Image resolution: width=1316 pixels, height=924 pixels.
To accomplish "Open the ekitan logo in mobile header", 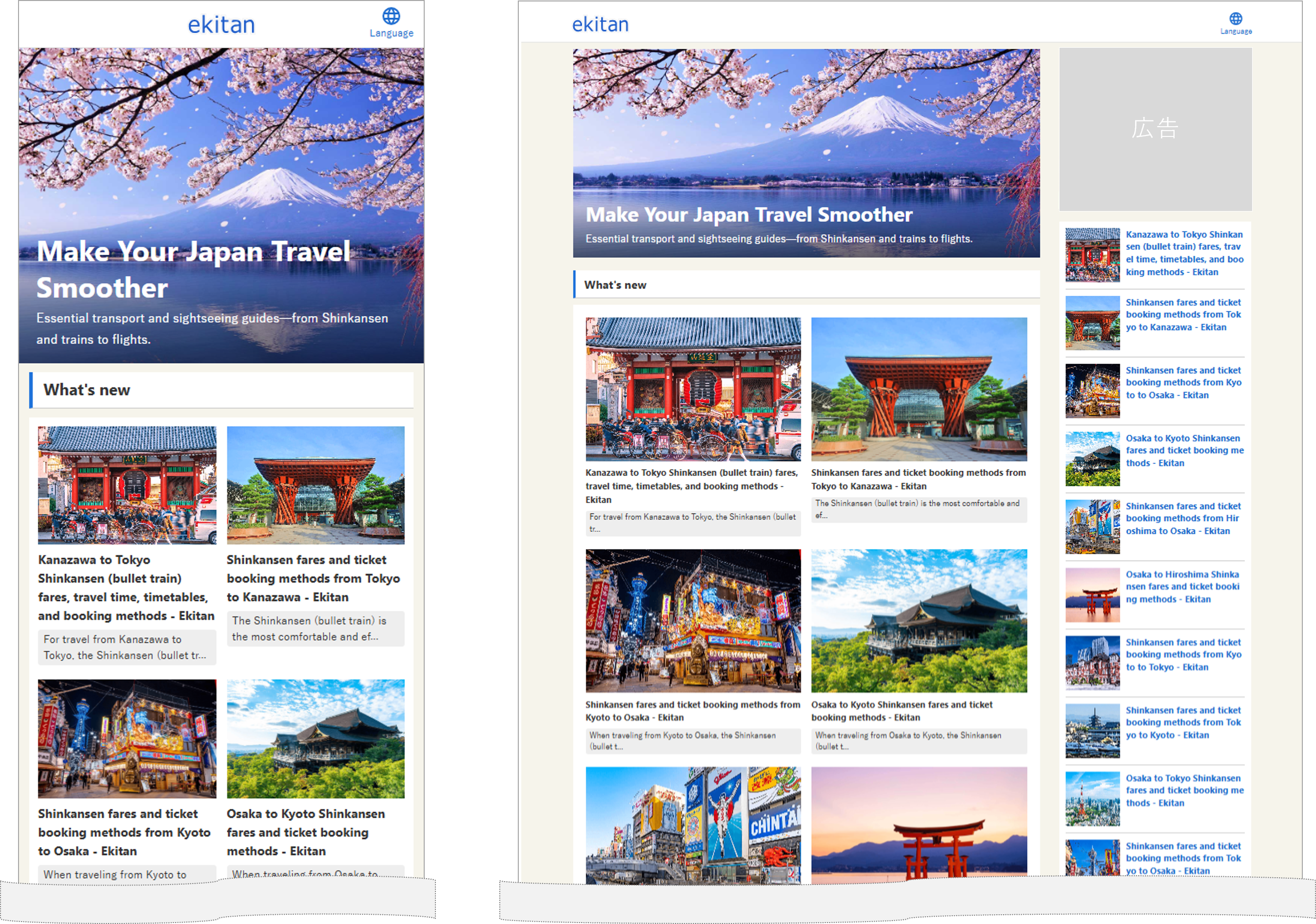I will click(221, 25).
